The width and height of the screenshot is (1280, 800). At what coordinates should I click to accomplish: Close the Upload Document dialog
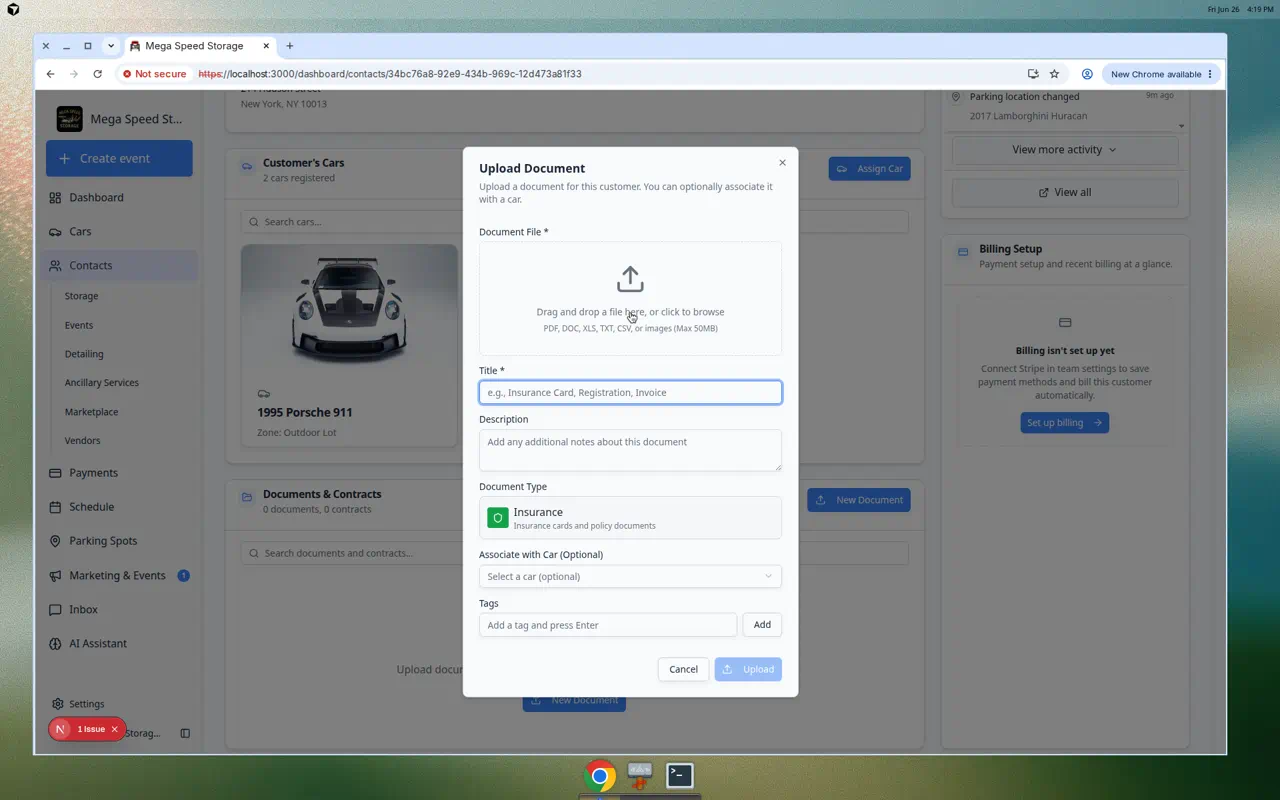782,162
